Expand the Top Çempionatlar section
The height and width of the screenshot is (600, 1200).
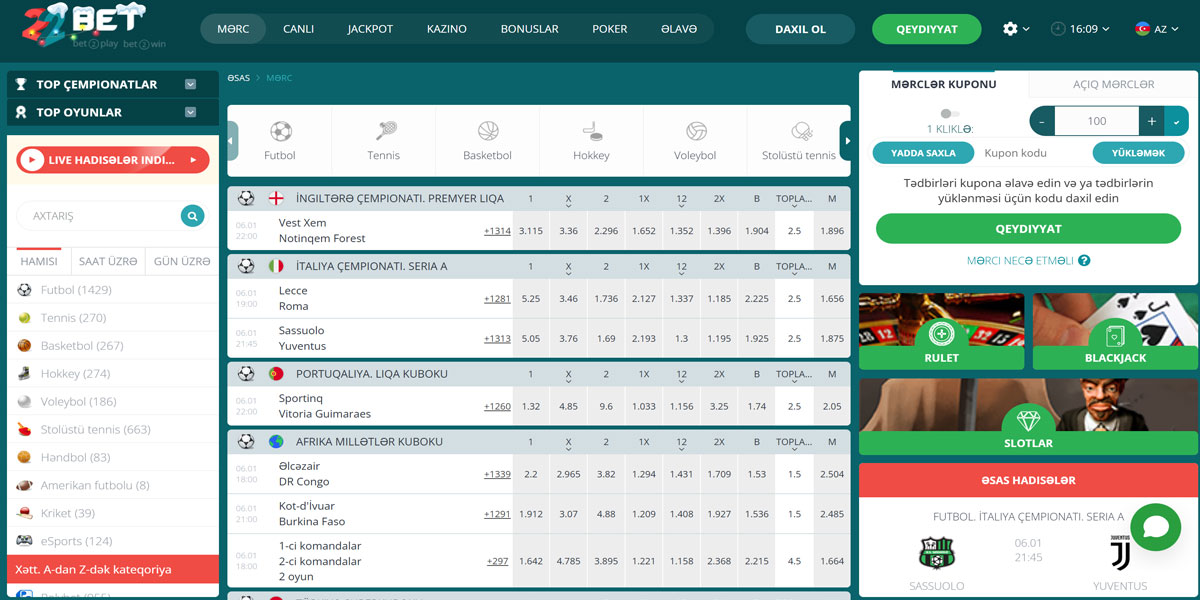(x=190, y=85)
